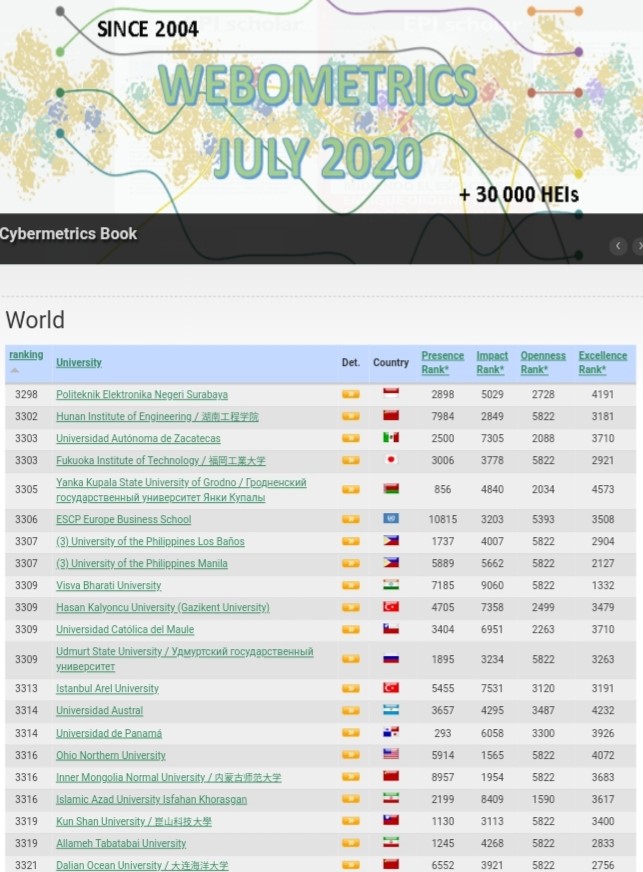Click Japan flag in Fukuoka Institute row
The image size is (643, 872).
(x=391, y=459)
